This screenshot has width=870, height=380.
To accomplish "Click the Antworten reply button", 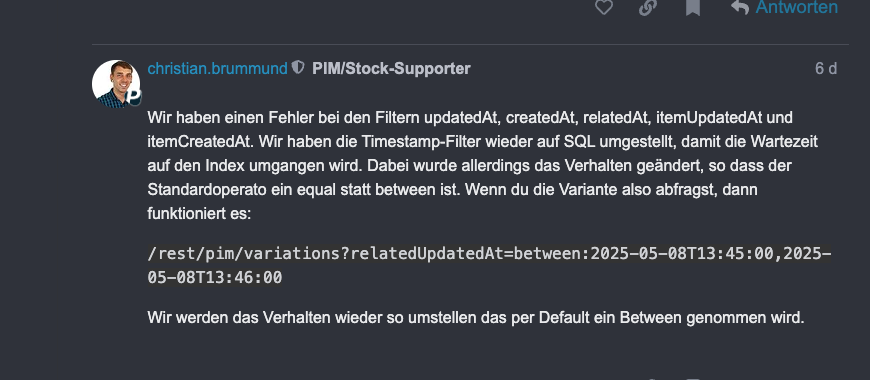I will [x=785, y=7].
